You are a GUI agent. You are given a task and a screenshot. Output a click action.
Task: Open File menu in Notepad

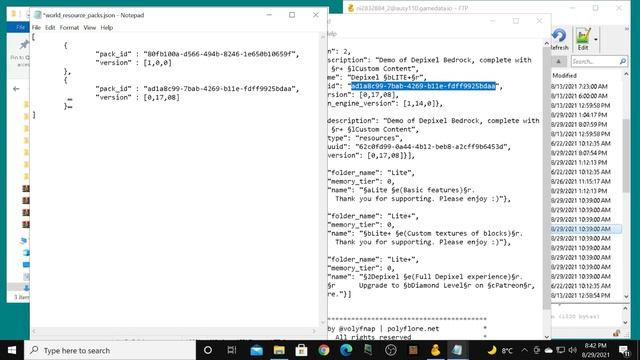36,28
